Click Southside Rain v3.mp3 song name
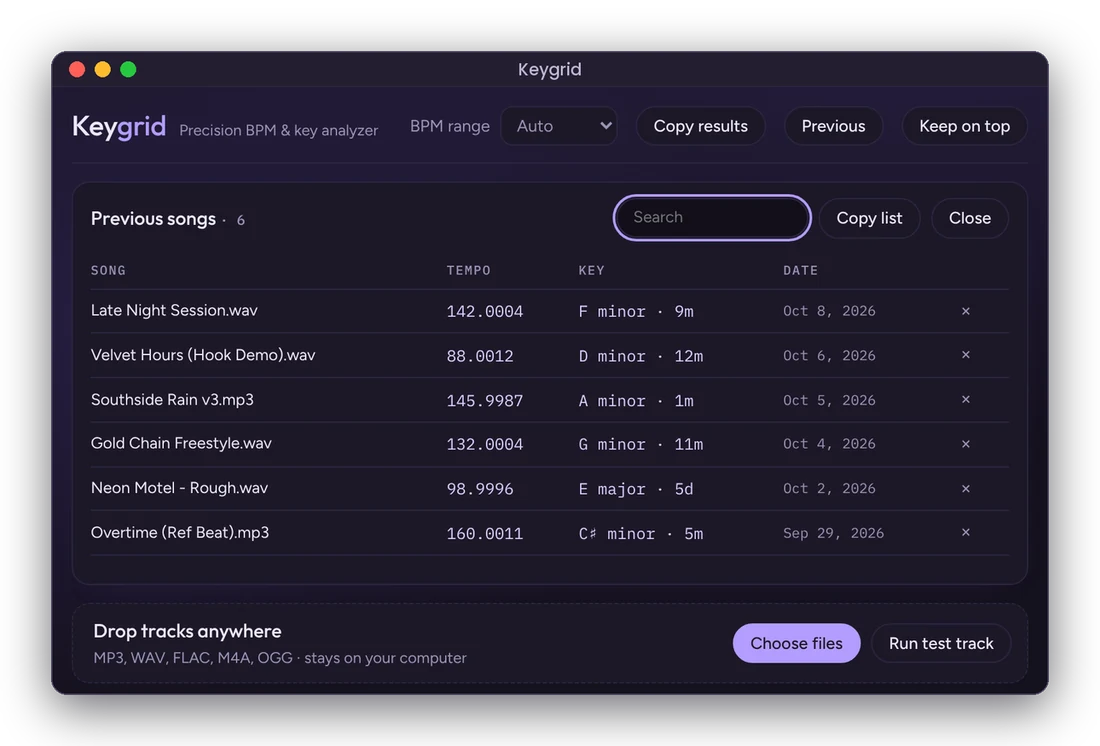The image size is (1100, 746). tap(172, 399)
